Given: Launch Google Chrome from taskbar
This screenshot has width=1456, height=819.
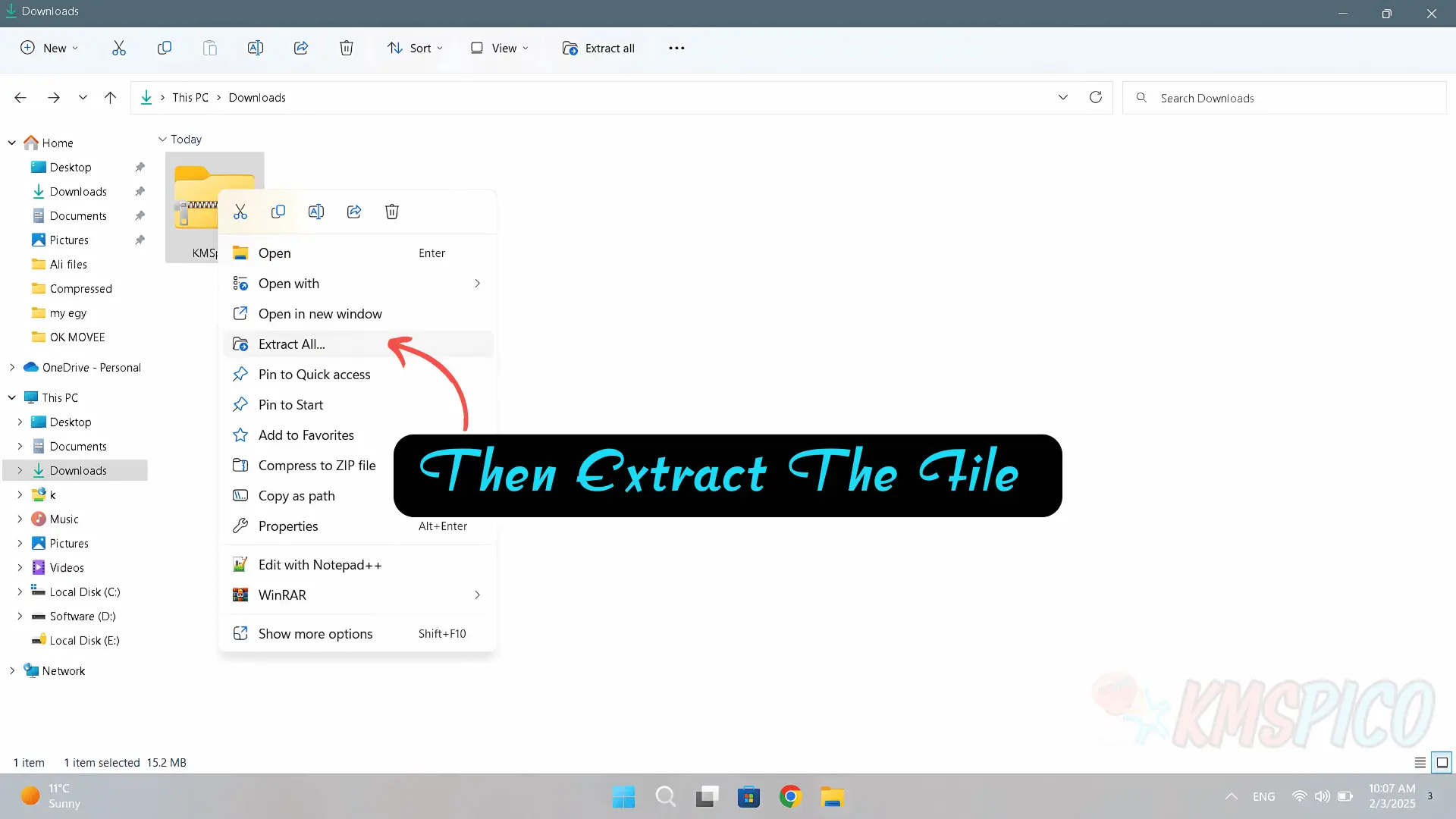Looking at the screenshot, I should click(790, 796).
